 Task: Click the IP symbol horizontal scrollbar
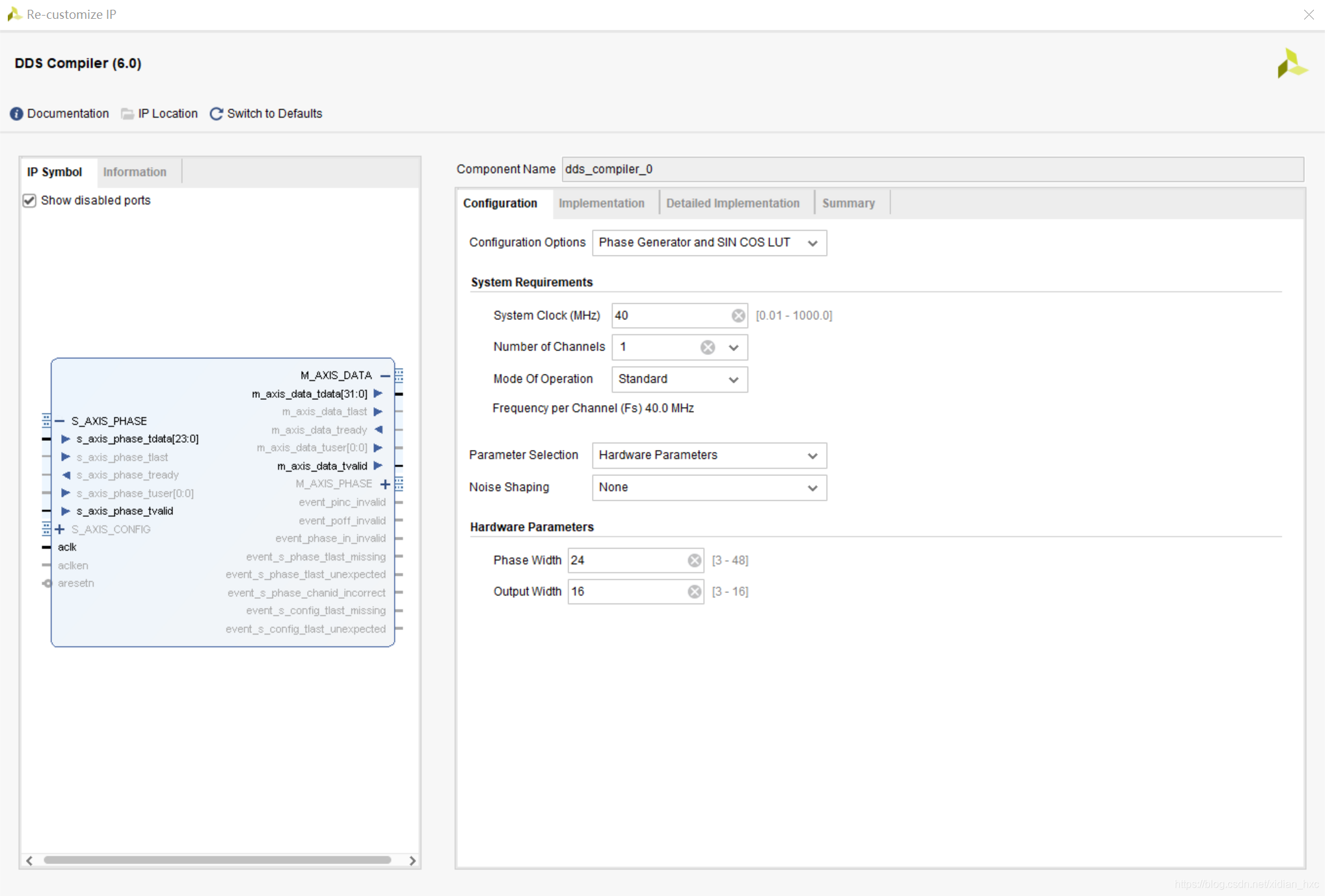pos(217,860)
